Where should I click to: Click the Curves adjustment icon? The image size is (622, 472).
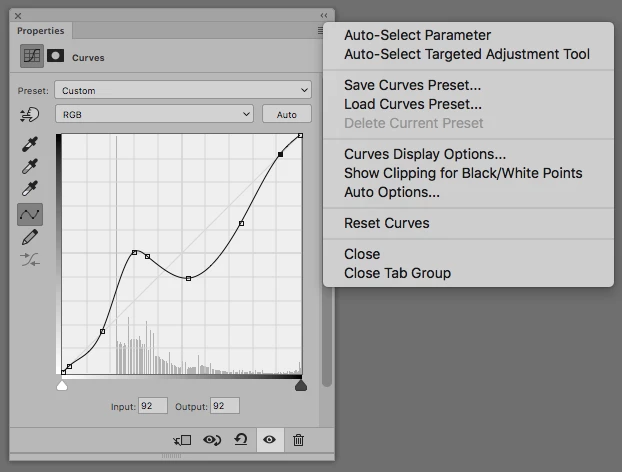pyautogui.click(x=32, y=56)
